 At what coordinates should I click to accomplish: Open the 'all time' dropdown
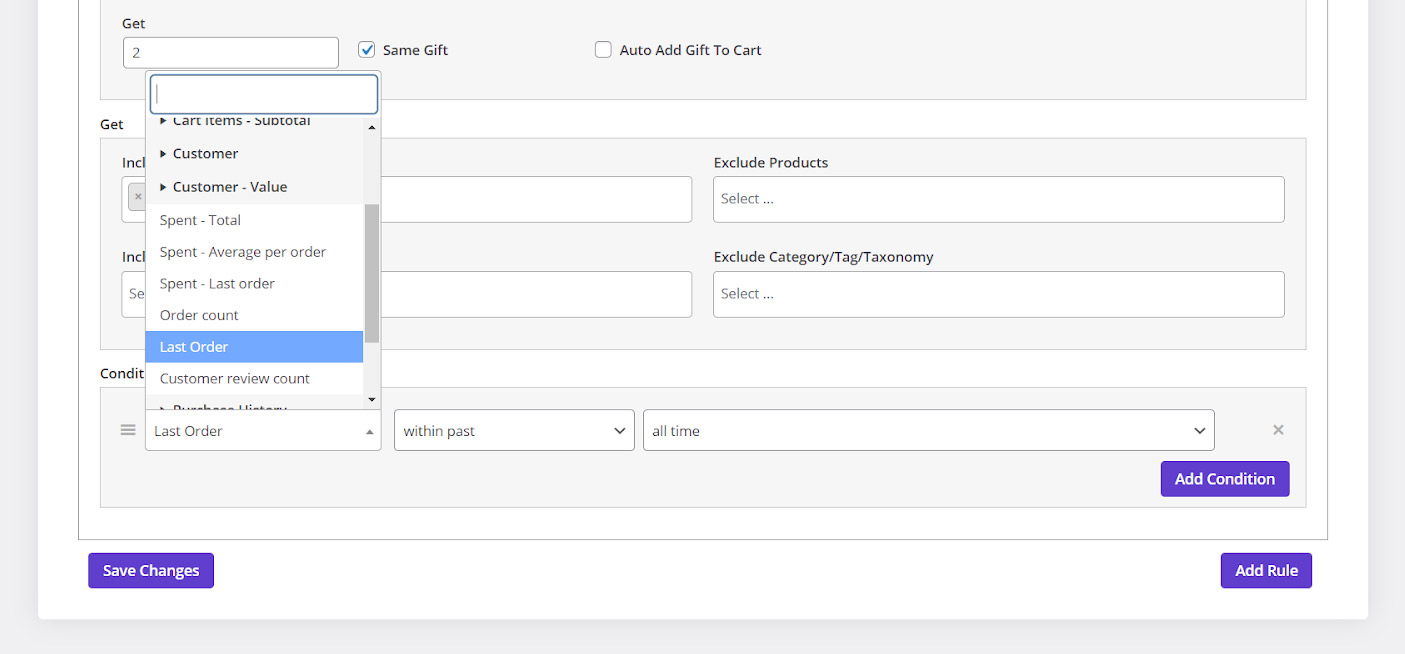[x=928, y=431]
